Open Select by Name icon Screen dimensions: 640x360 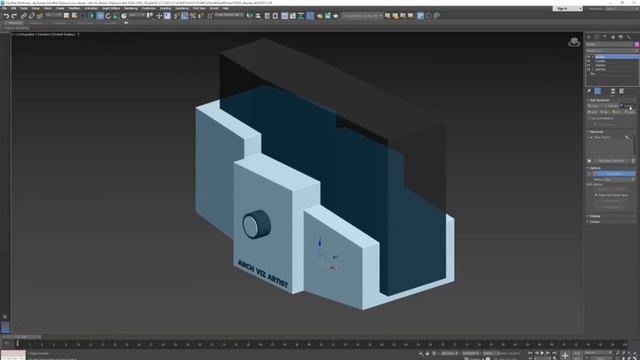pyautogui.click(x=74, y=16)
